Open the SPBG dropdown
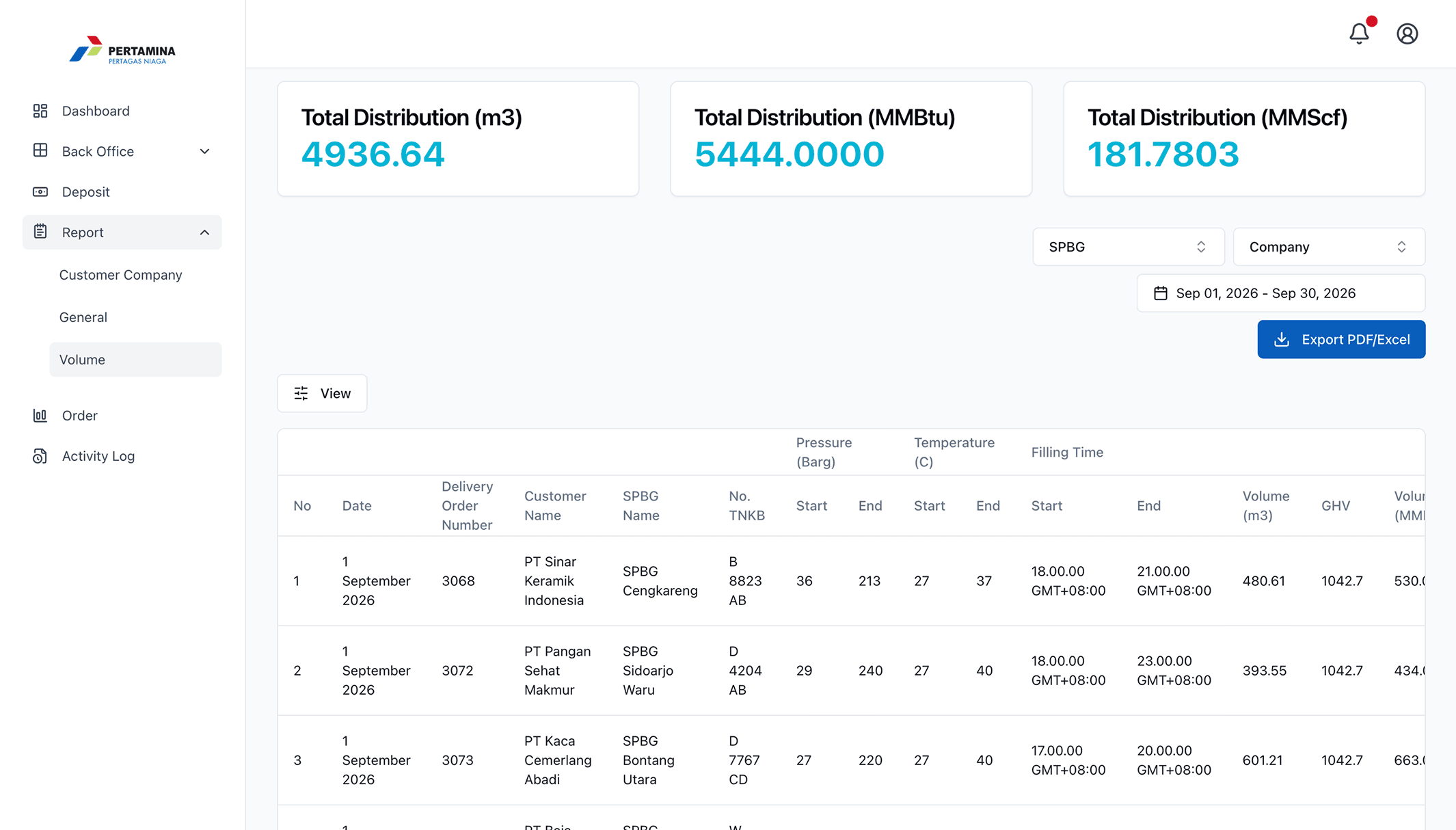The width and height of the screenshot is (1456, 830). (1128, 247)
